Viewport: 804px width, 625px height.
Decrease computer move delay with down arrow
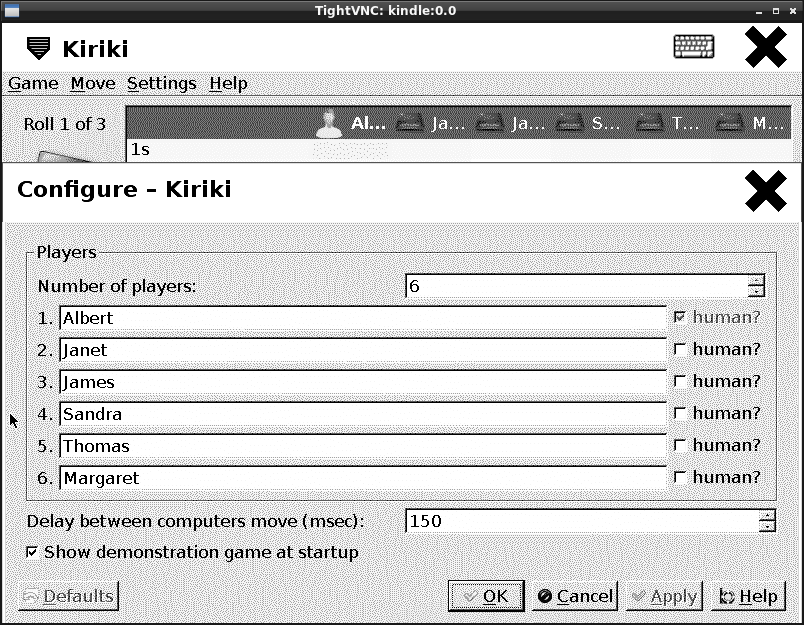coord(767,527)
